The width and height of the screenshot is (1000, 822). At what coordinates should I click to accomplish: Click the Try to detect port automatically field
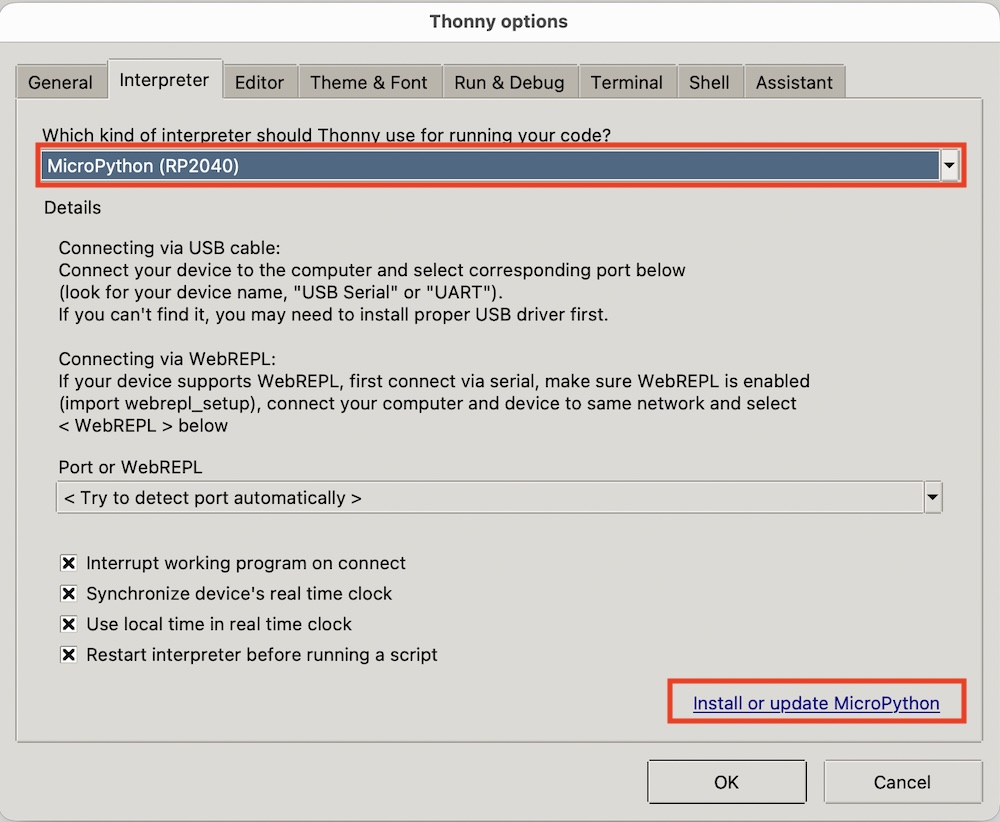tap(490, 497)
